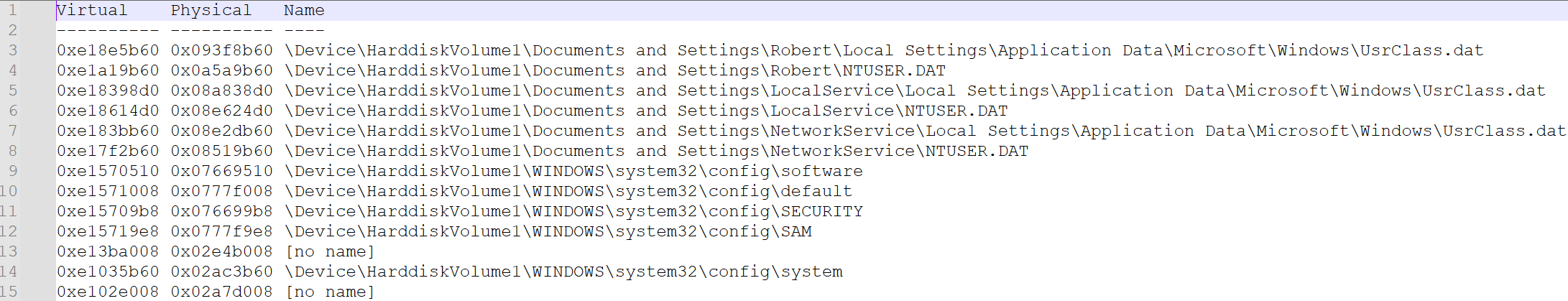This screenshot has width=1568, height=301.
Task: Click the NetworkService UsrClass.dat path
Action: point(926,131)
